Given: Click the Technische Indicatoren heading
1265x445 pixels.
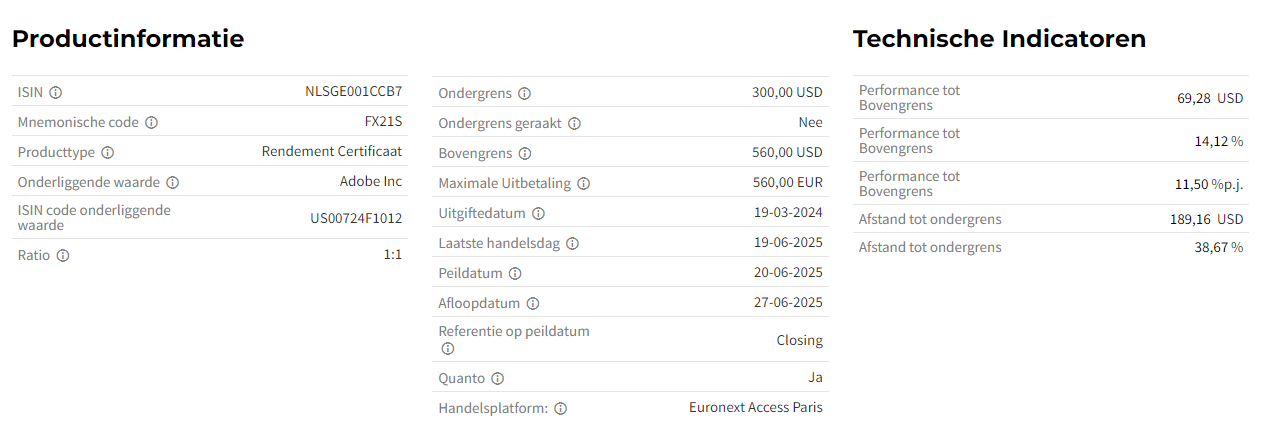Looking at the screenshot, I should pyautogui.click(x=999, y=39).
